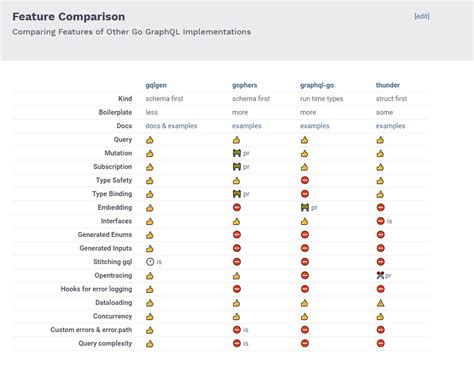Click the clock icon in Stitching gql row
Image resolution: width=474 pixels, height=386 pixels.
[x=150, y=262]
